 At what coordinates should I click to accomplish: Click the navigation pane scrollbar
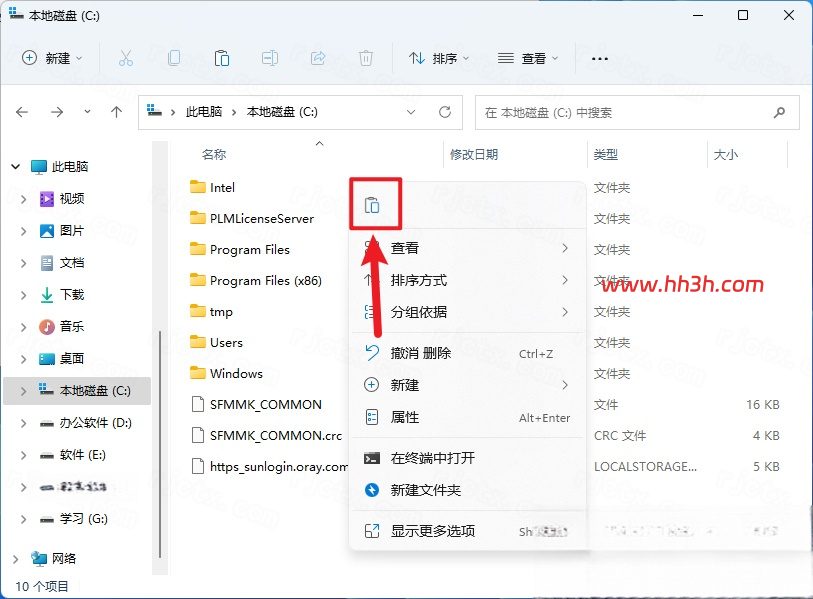coord(160,443)
